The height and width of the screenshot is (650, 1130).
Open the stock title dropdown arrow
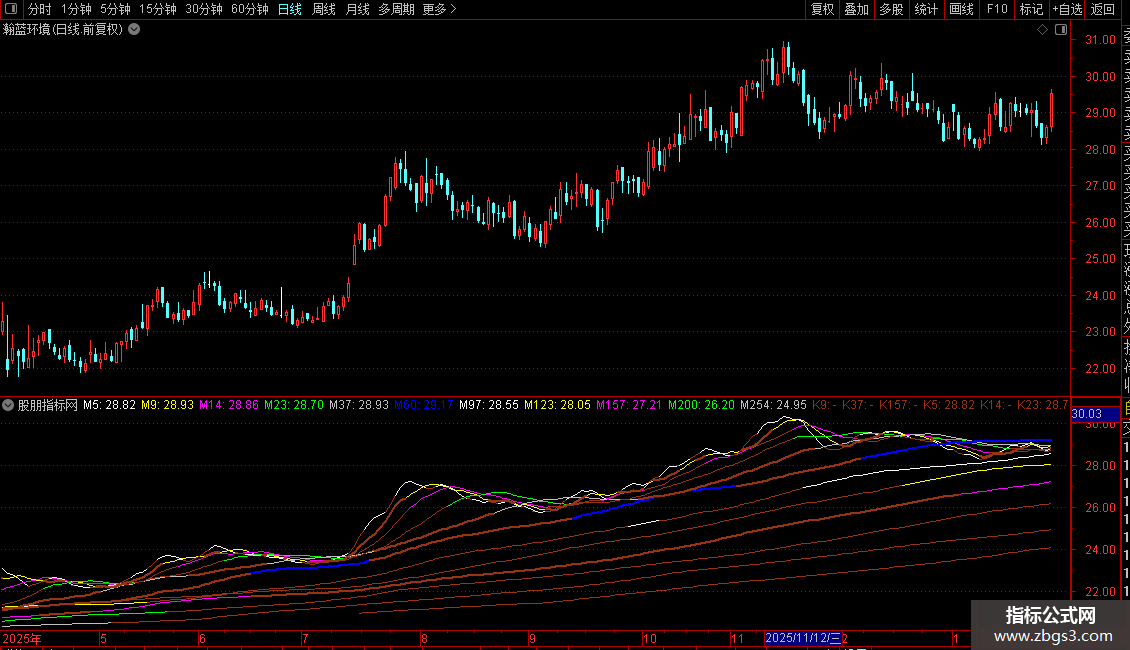point(134,30)
